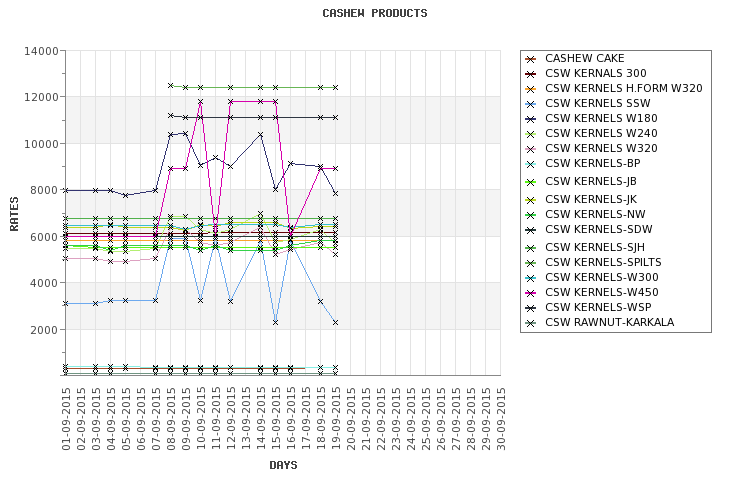This screenshot has width=750, height=500.
Task: Click the CSW KERNALS 300 legend marker
Action: point(531,74)
